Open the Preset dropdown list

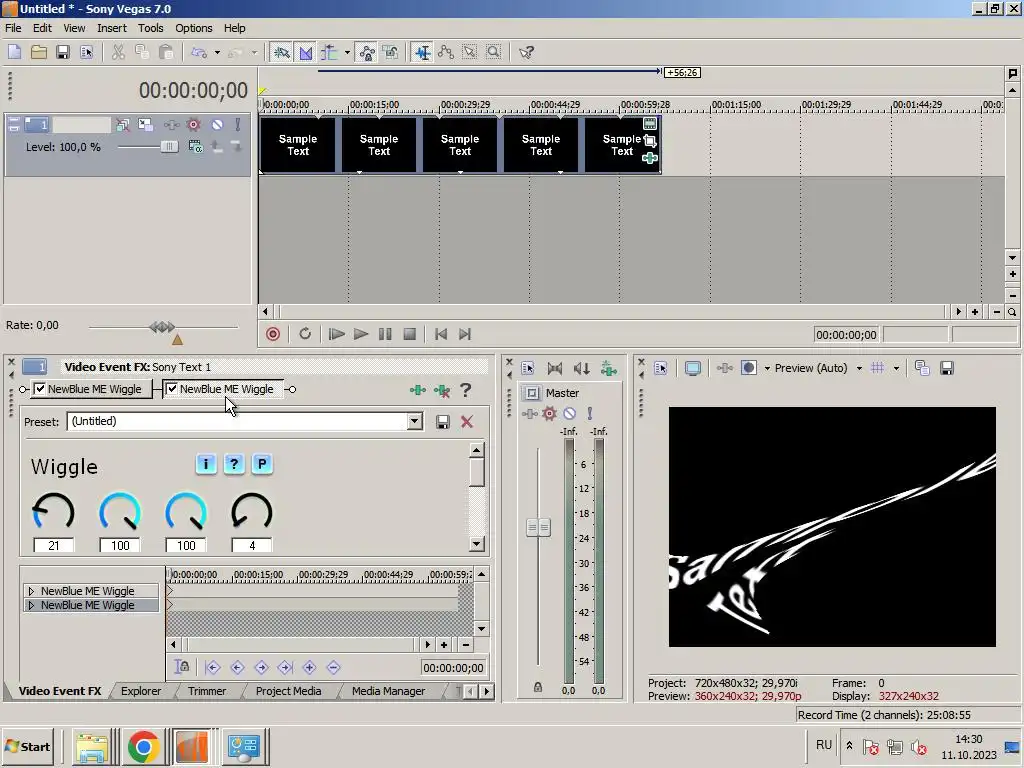click(x=415, y=421)
